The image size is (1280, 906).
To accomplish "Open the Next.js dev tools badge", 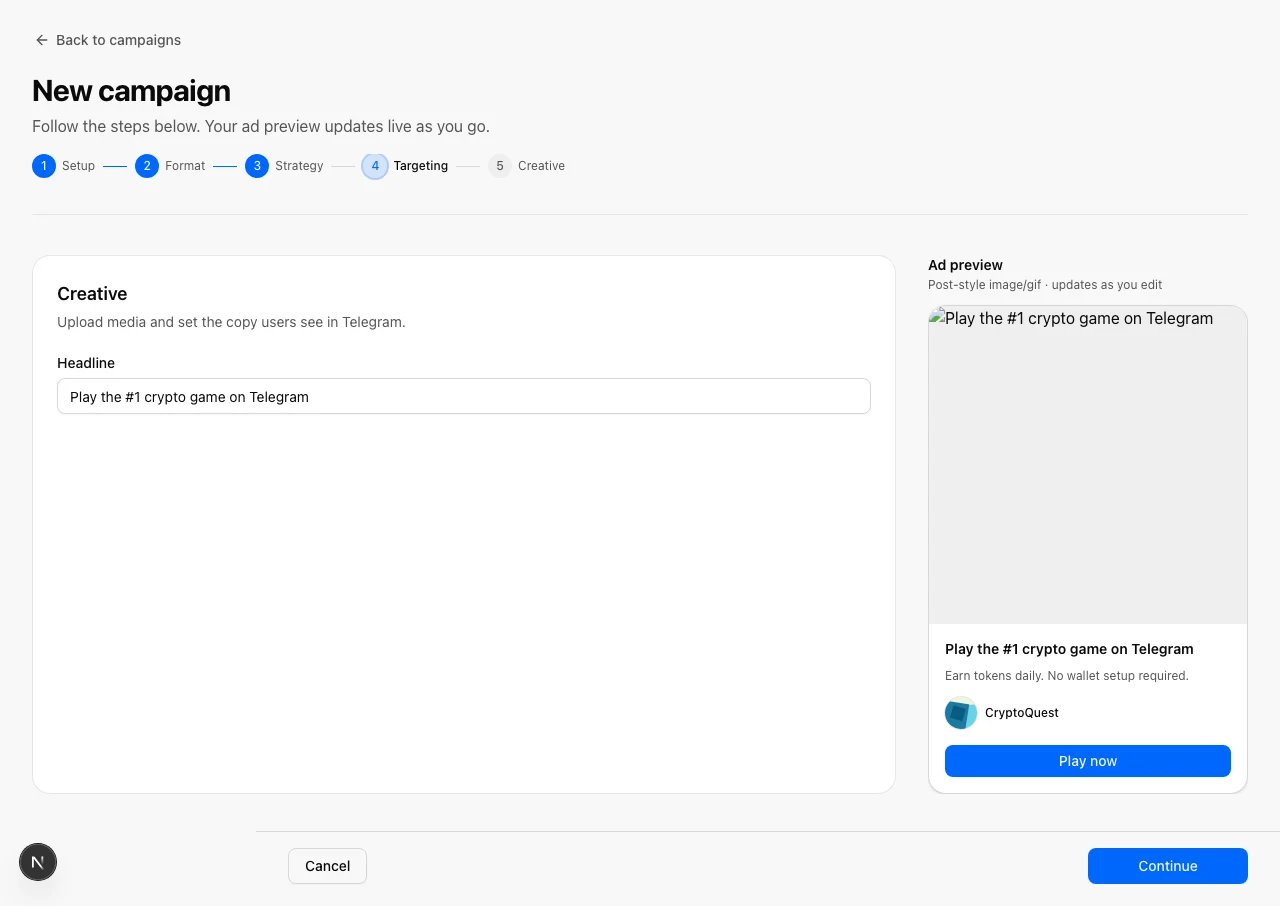I will click(x=38, y=862).
